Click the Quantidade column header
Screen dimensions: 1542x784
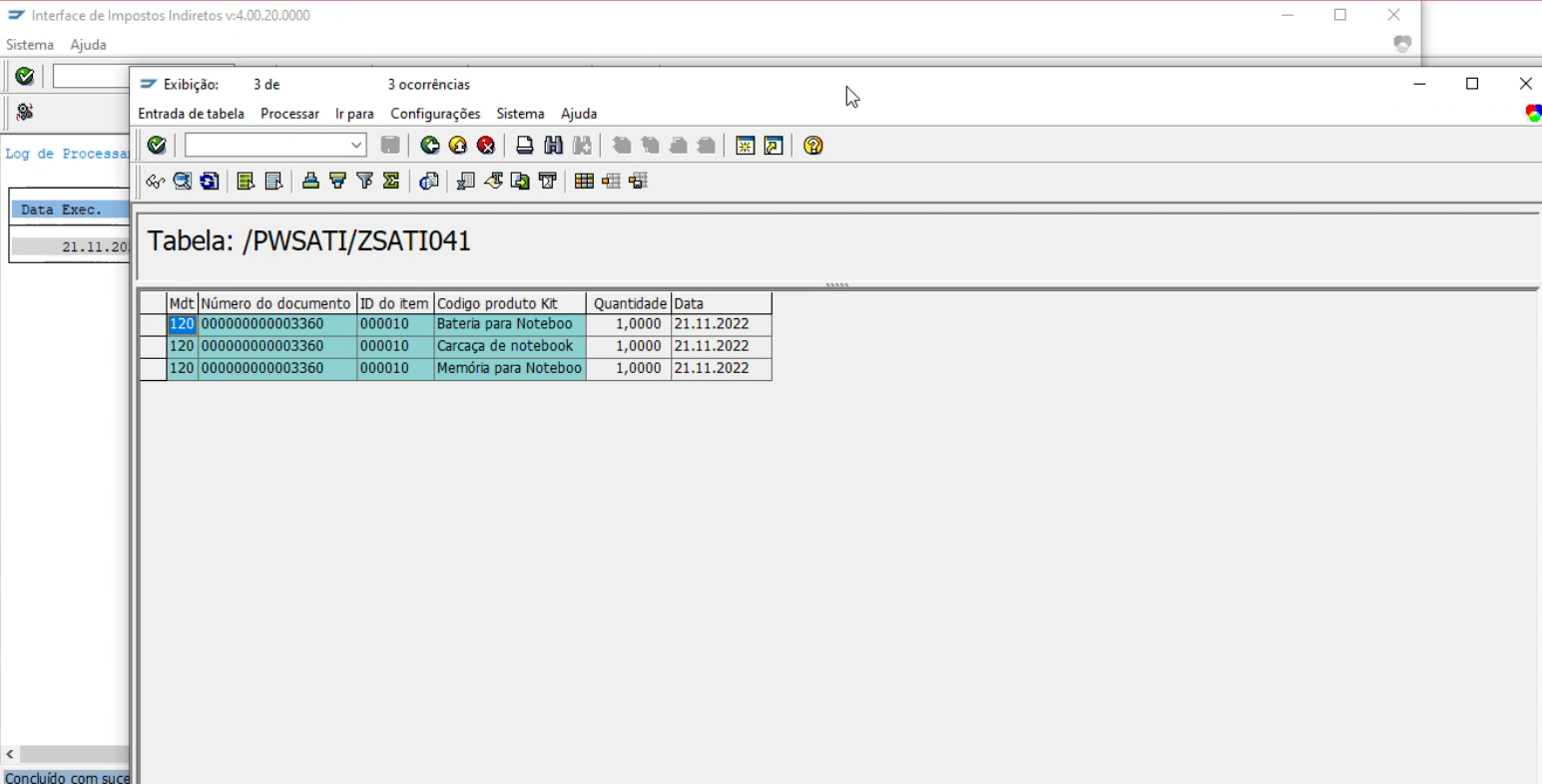[629, 303]
